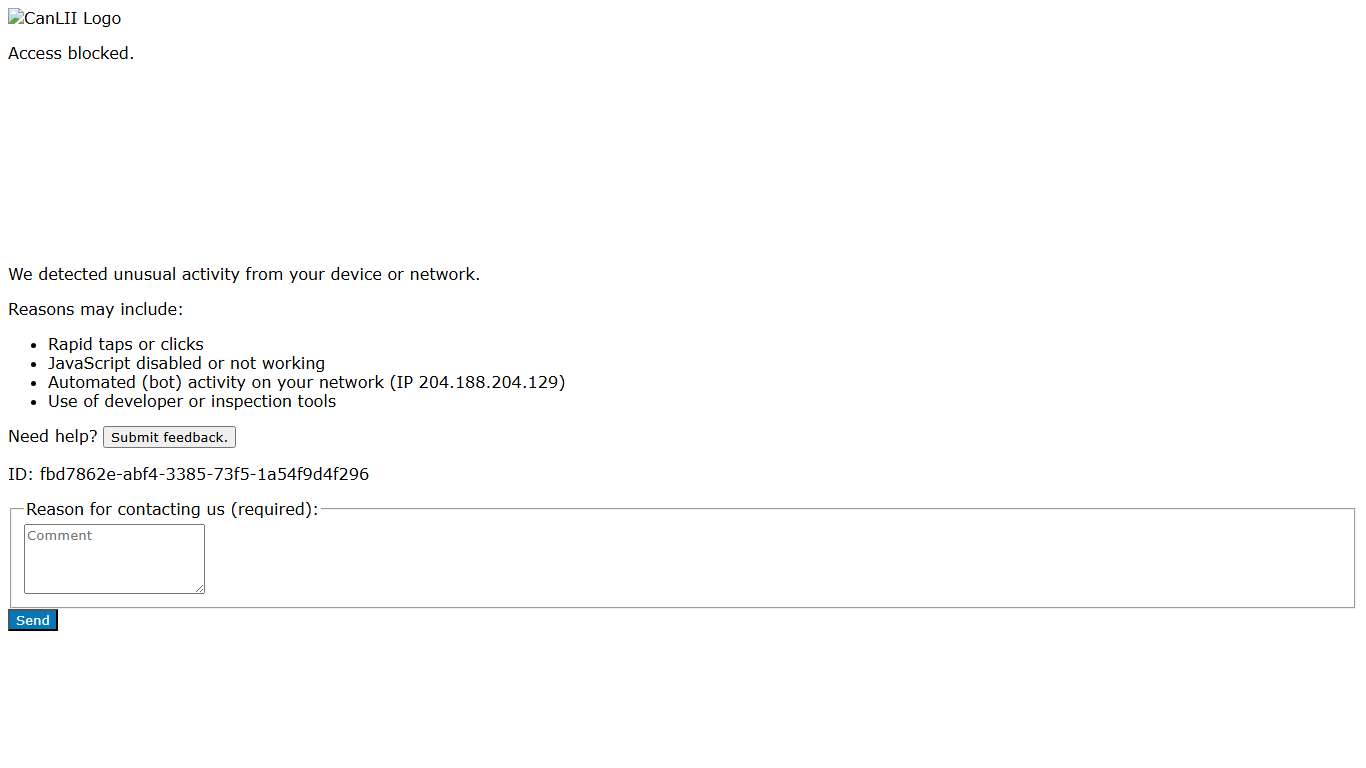Click the bullet marker before "Rapid taps"
This screenshot has width=1366, height=768.
click(x=34, y=345)
